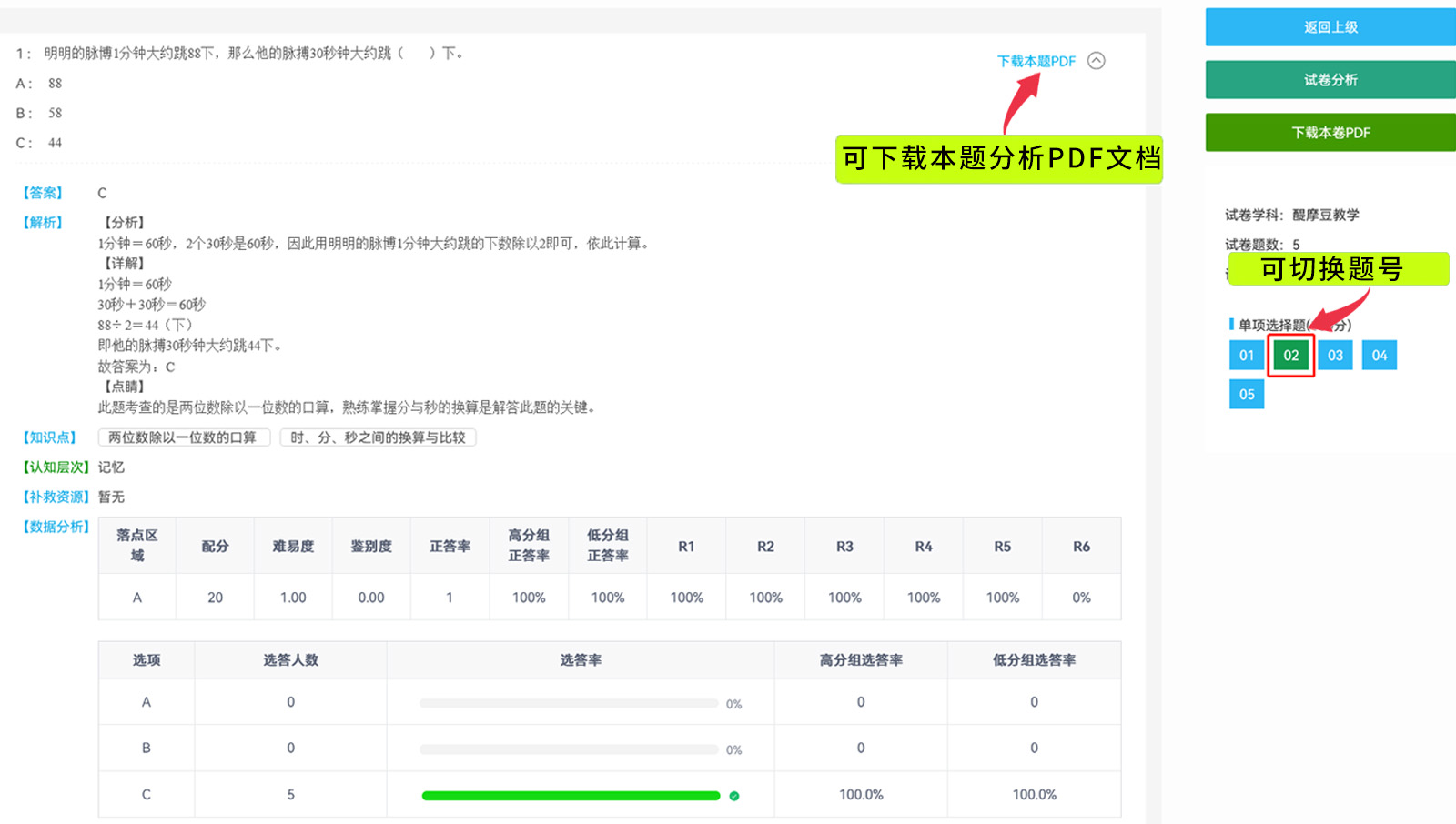Click the 选答人数 column header
Image resolution: width=1456 pixels, height=824 pixels.
(x=290, y=660)
